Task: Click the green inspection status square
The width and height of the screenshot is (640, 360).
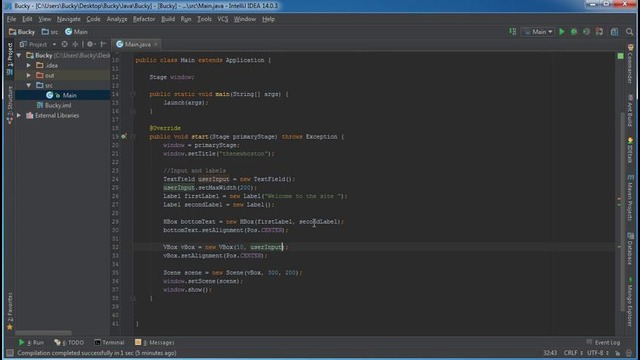Action: tap(620, 56)
